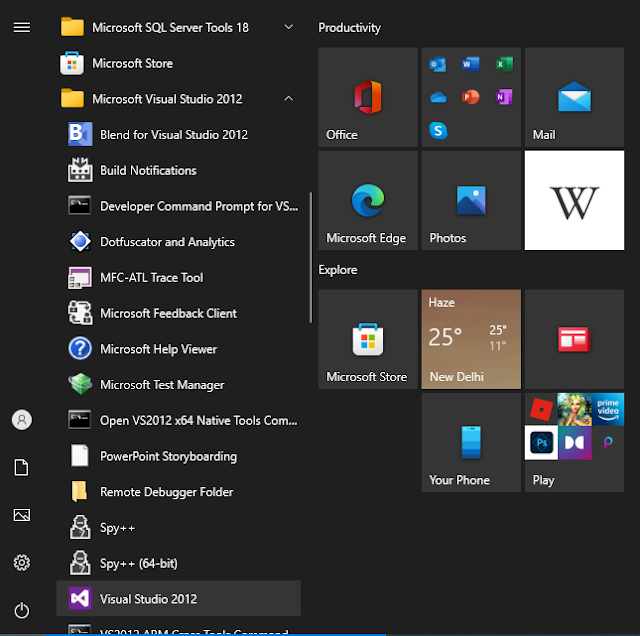Open Remote Debugger Folder
Viewport: 640px width, 636px height.
(178, 492)
